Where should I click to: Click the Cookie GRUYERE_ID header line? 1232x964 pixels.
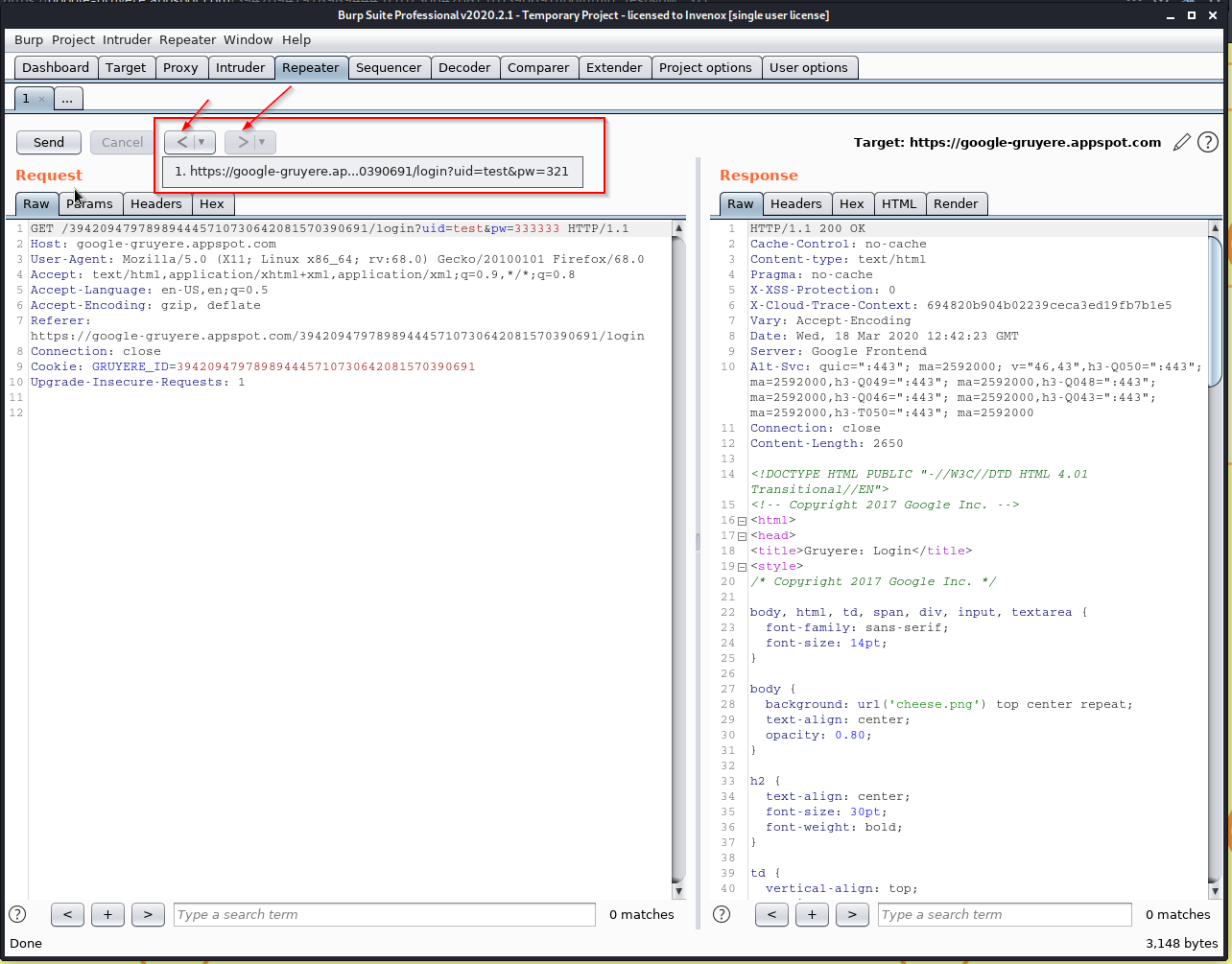(x=253, y=366)
